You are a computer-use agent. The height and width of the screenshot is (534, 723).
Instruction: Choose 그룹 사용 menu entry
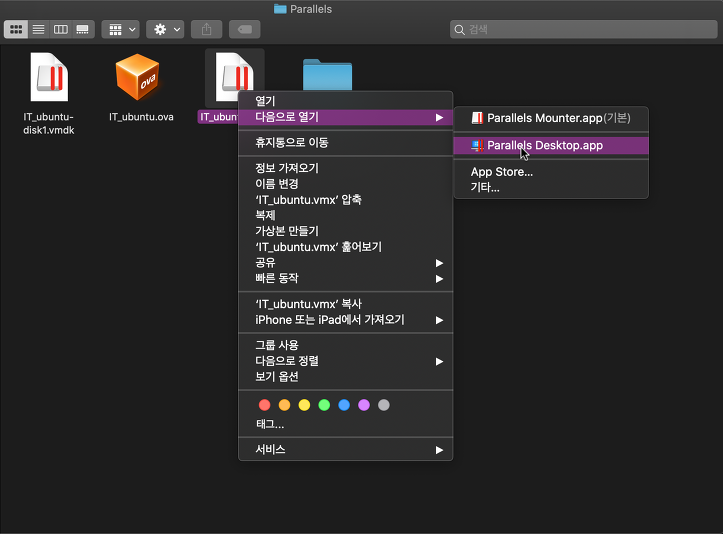(346, 345)
